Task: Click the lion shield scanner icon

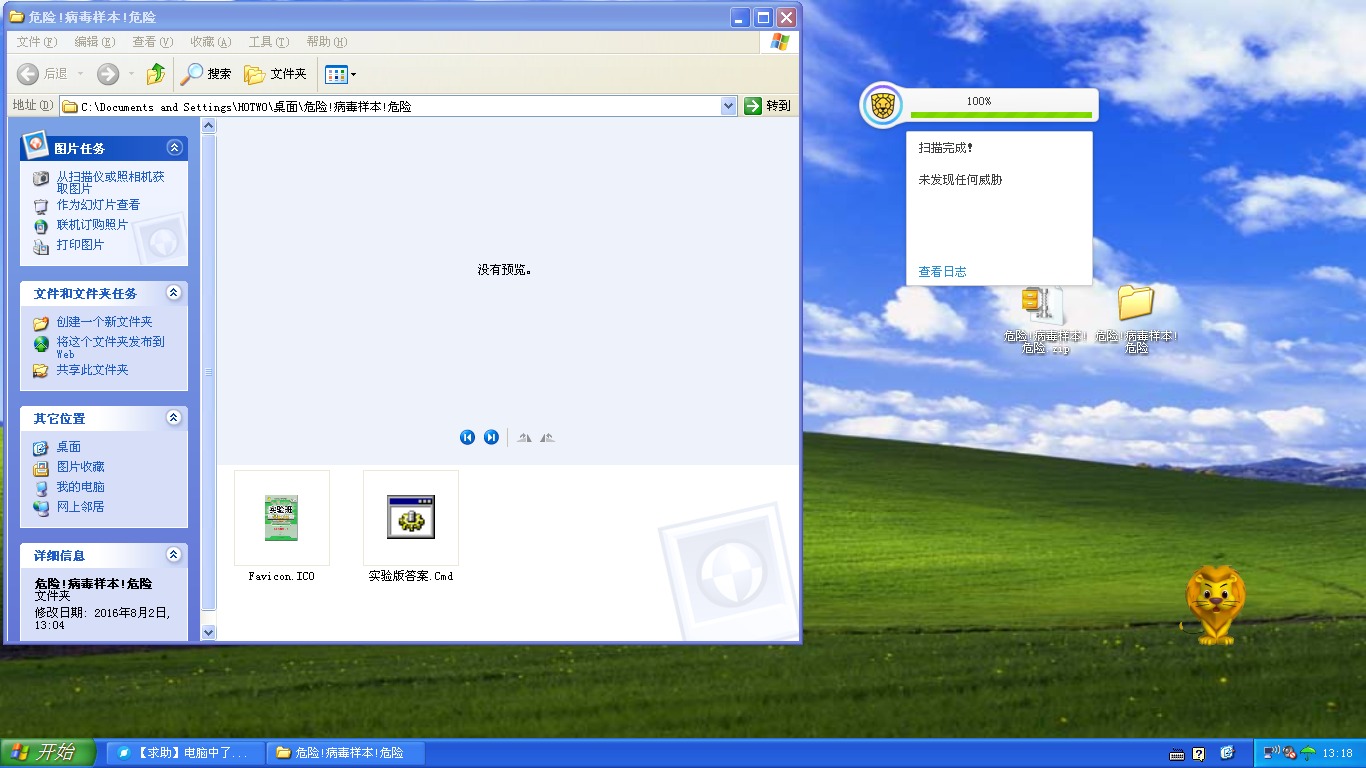Action: [881, 105]
